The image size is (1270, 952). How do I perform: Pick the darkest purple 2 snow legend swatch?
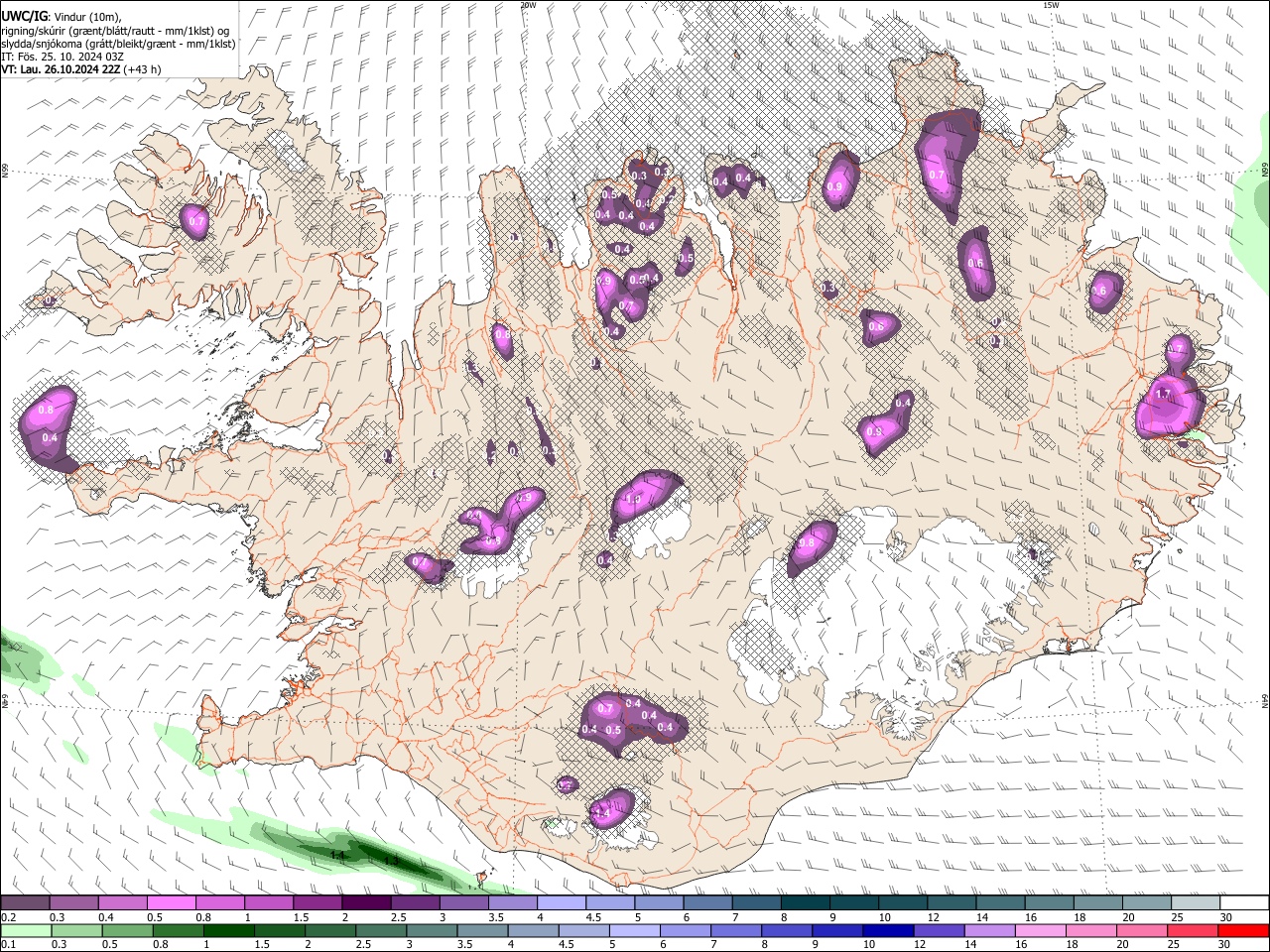tap(365, 903)
